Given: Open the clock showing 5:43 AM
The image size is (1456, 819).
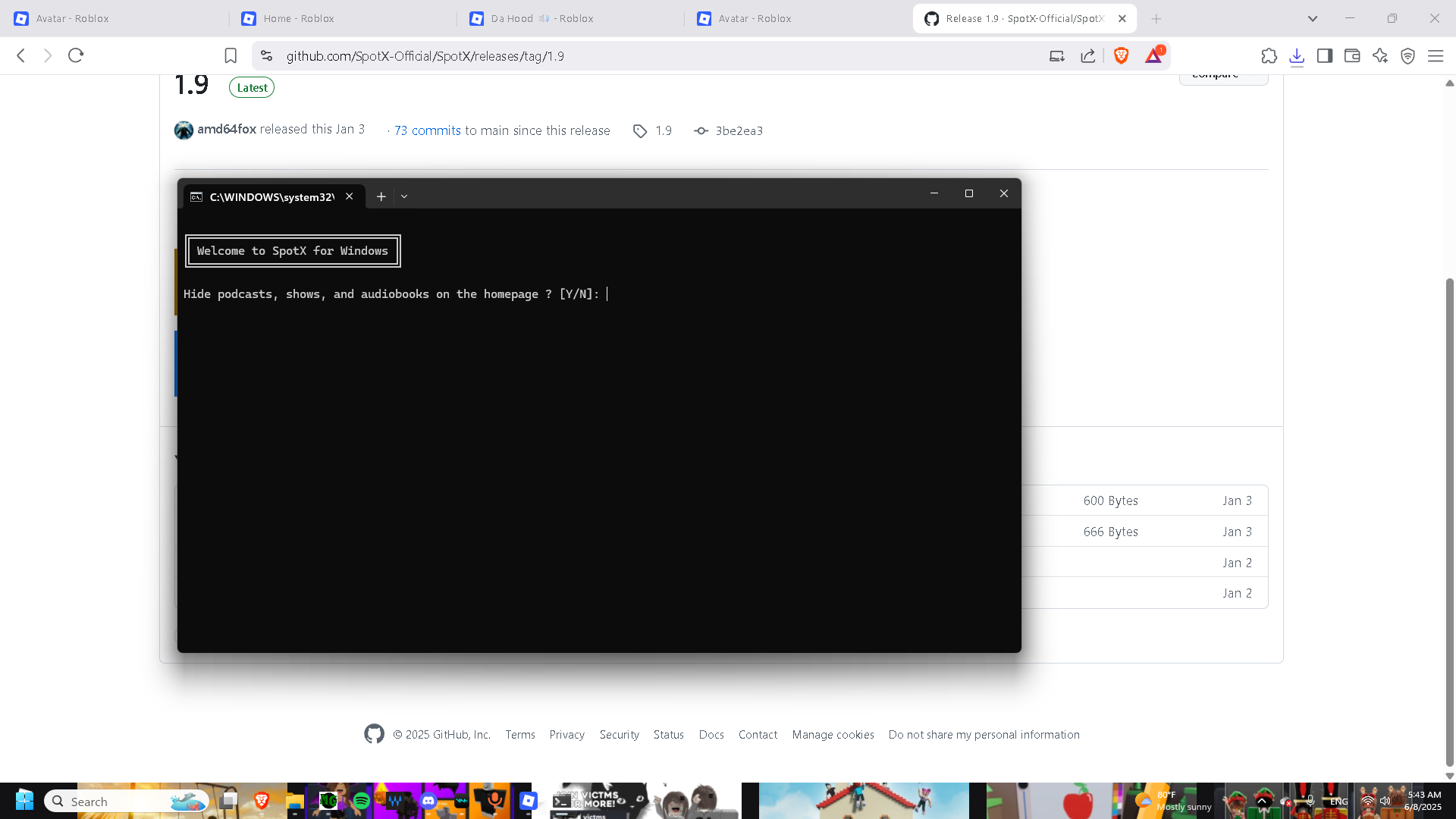Looking at the screenshot, I should [1423, 801].
